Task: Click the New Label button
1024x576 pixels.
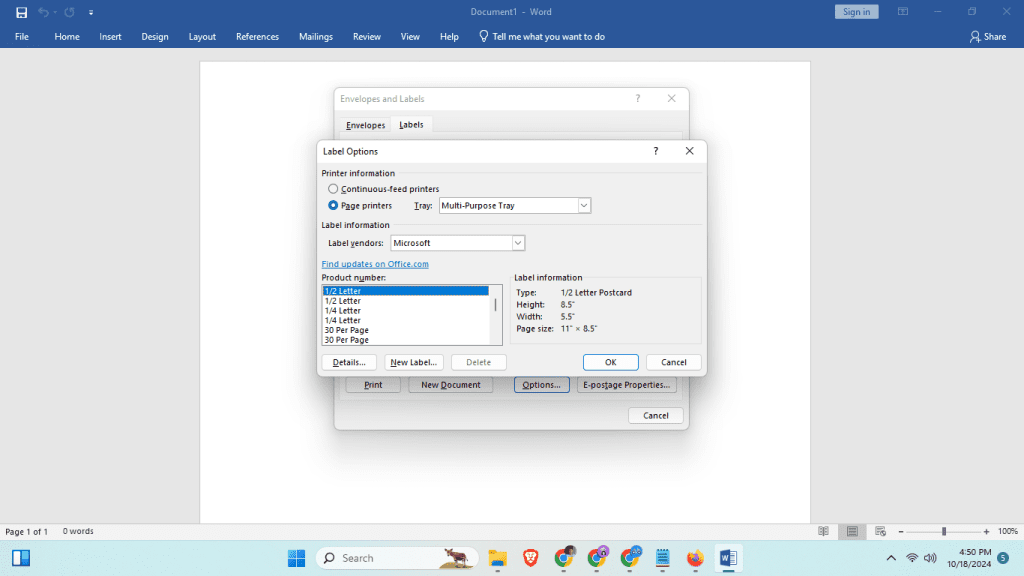Action: (413, 362)
